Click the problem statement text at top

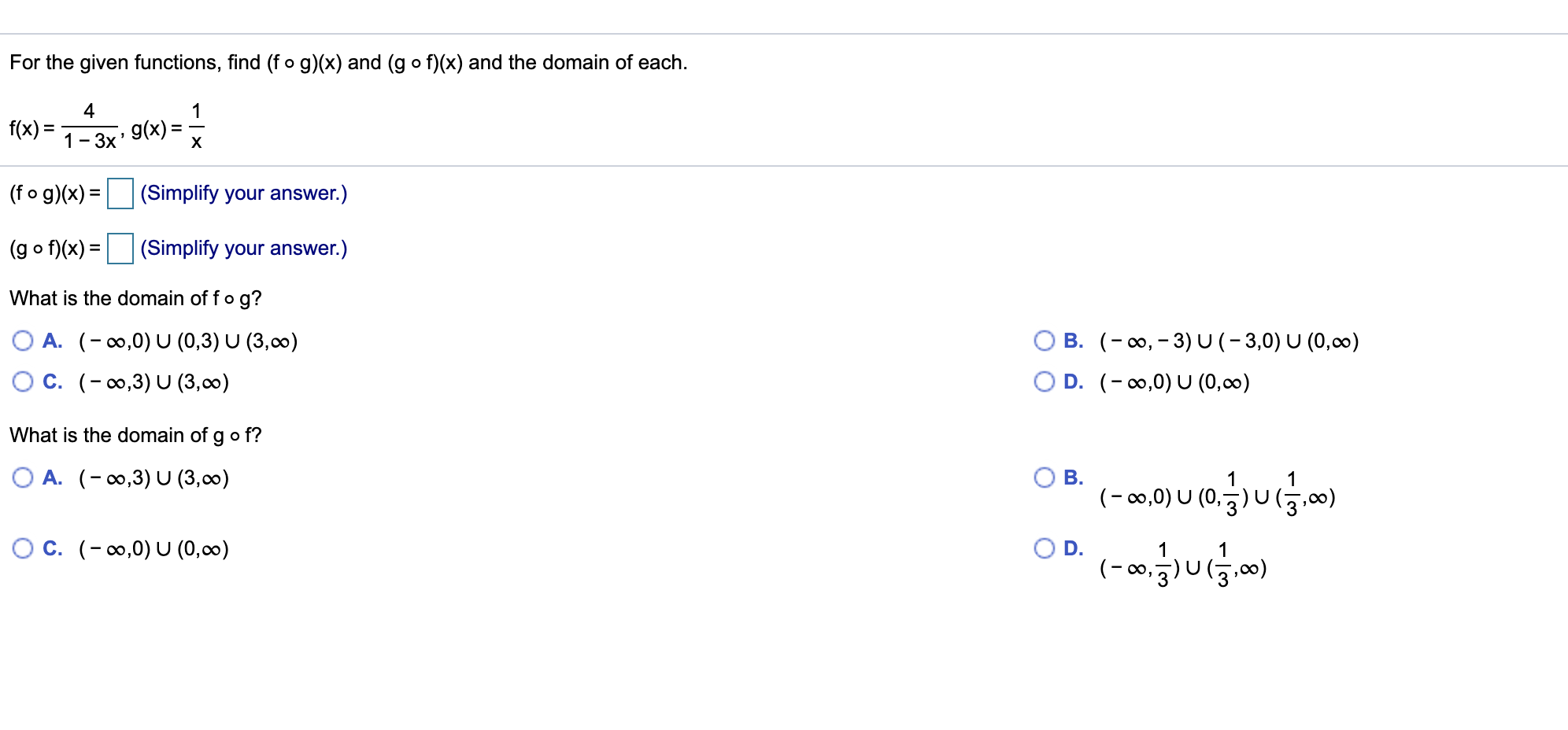[x=348, y=62]
